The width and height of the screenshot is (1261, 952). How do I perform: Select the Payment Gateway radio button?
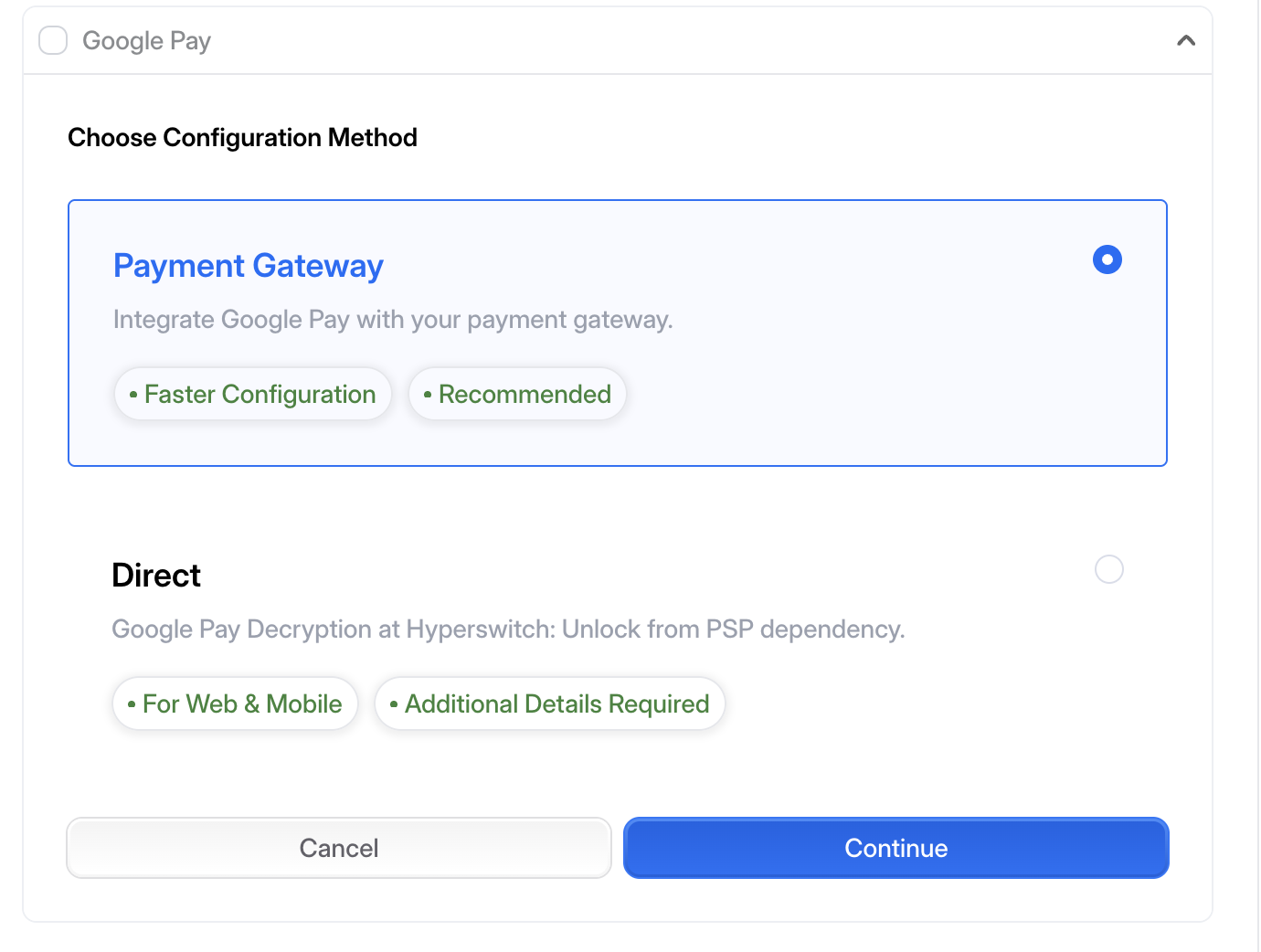click(x=1107, y=259)
